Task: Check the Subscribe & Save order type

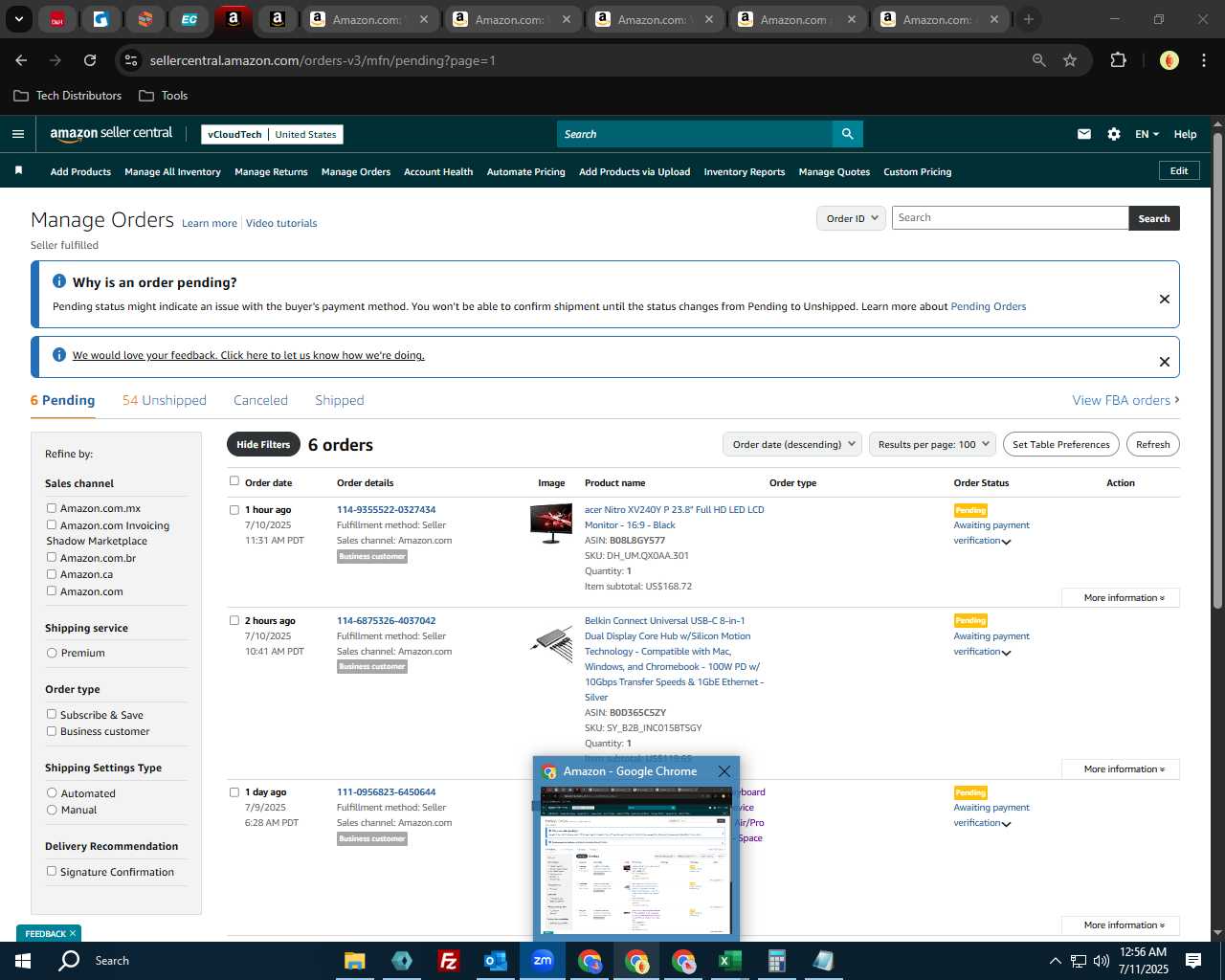Action: click(x=52, y=714)
